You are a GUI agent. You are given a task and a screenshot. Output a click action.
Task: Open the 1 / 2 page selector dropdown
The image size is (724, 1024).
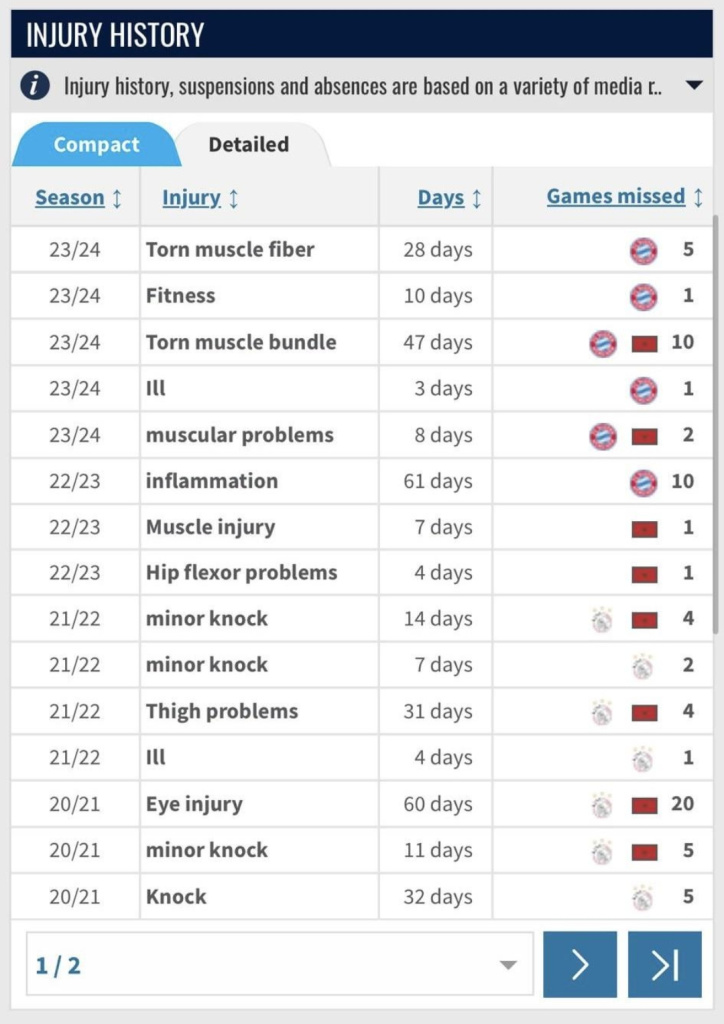click(279, 965)
